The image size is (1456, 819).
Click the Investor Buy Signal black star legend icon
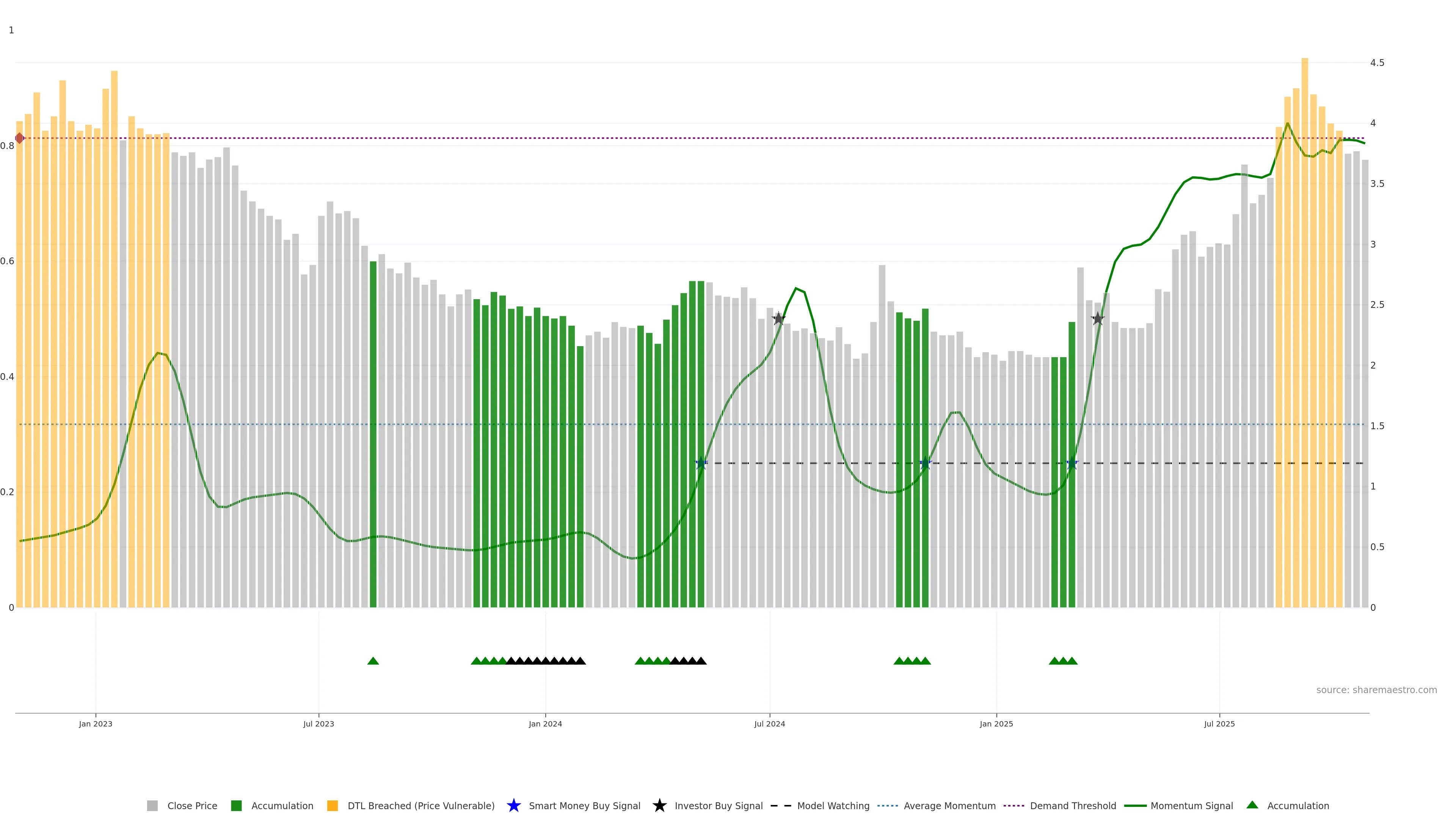click(659, 805)
